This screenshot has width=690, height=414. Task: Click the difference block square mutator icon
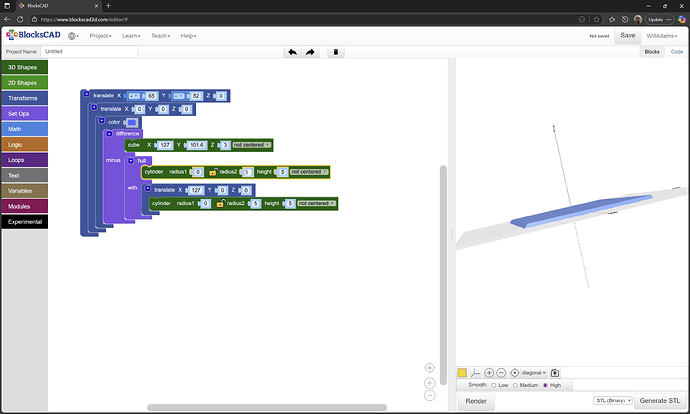pos(109,133)
